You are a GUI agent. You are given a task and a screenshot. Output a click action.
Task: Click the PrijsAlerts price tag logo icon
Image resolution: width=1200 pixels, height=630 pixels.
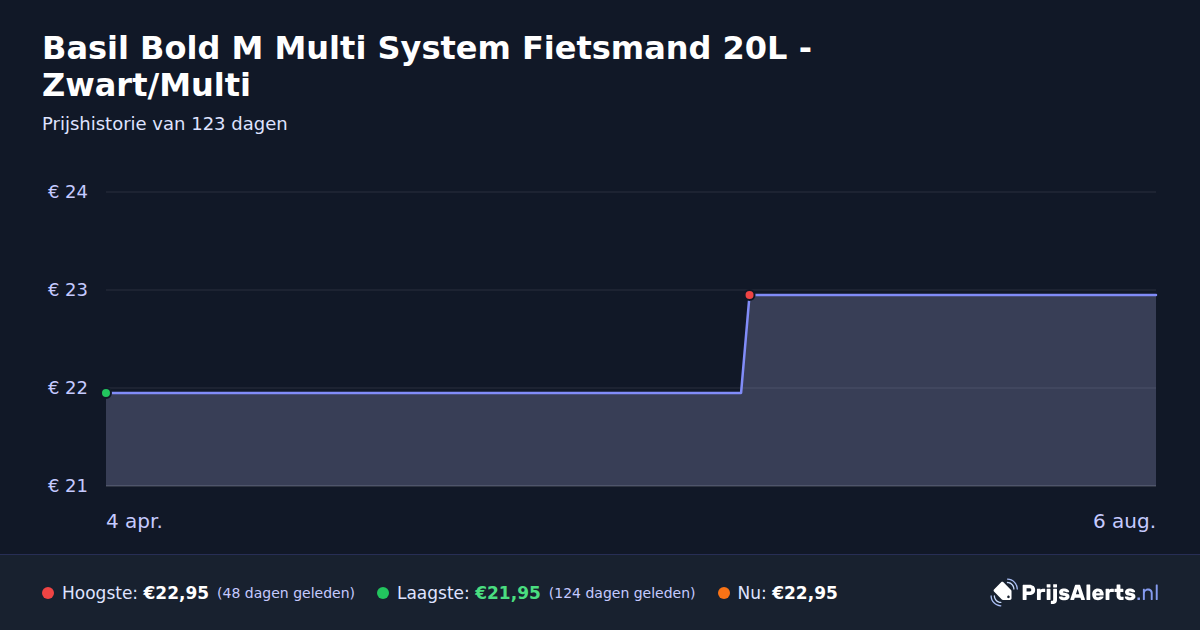1003,593
